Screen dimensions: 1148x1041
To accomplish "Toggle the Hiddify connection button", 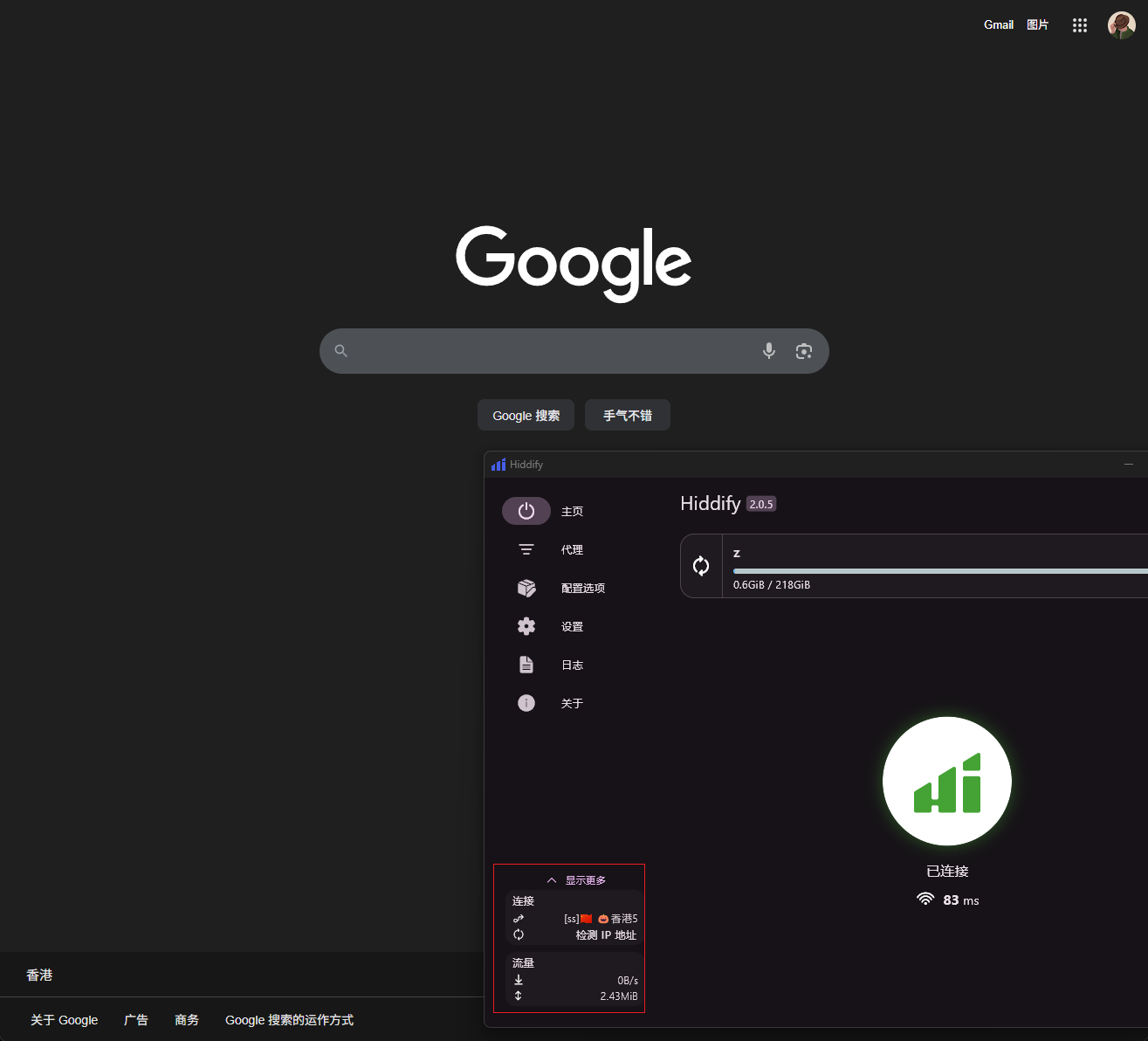I will pos(947,782).
